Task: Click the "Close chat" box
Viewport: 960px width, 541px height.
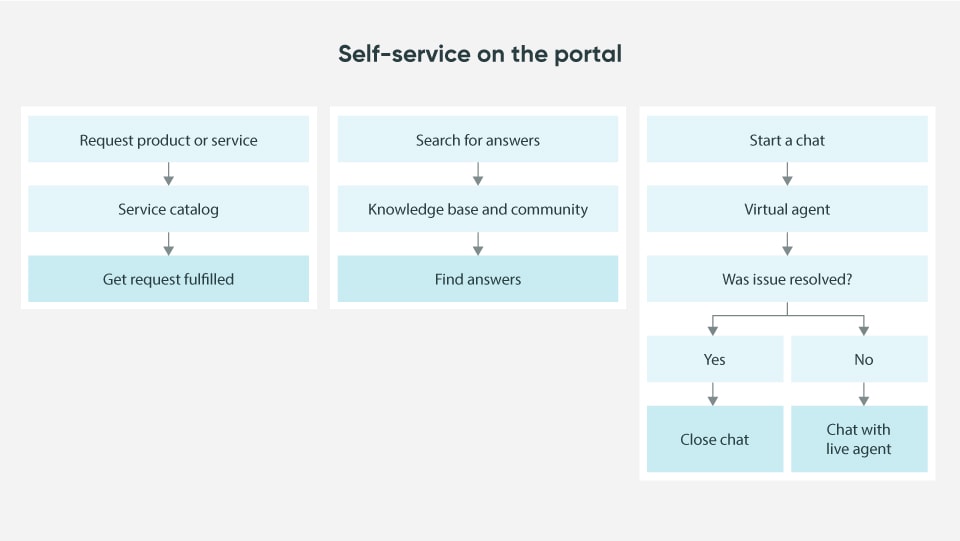Action: point(714,439)
